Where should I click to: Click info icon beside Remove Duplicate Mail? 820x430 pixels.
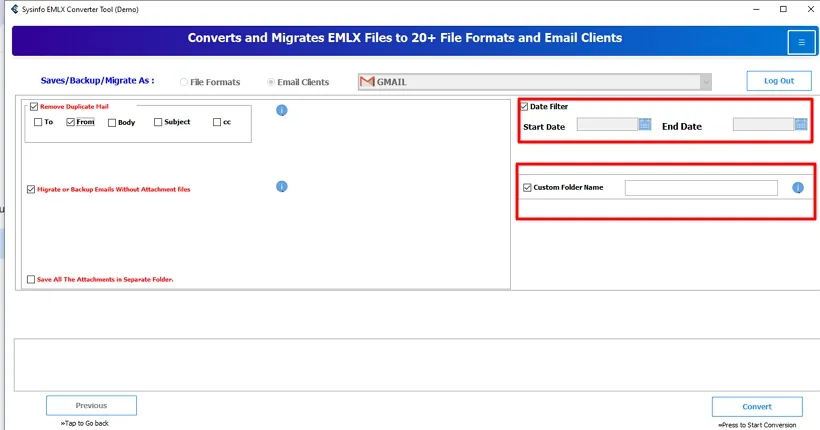tap(282, 110)
